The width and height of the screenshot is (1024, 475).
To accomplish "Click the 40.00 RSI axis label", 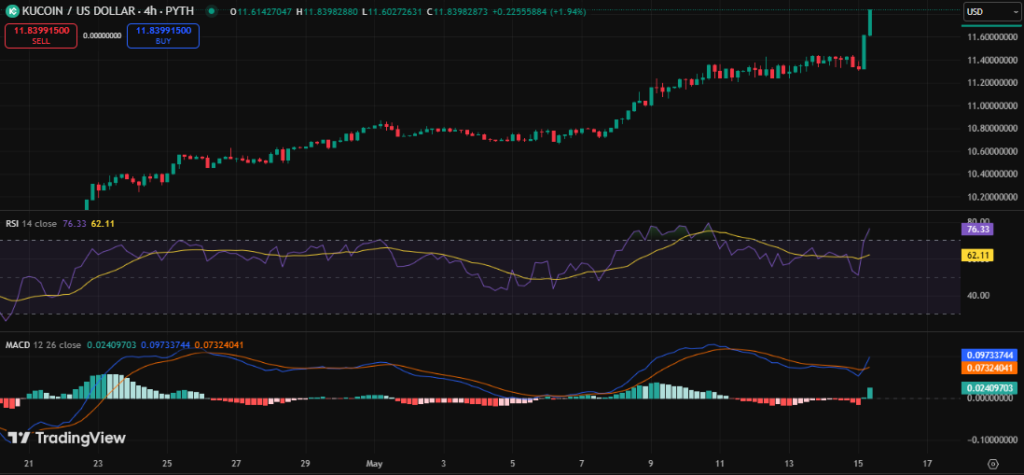I will click(977, 295).
